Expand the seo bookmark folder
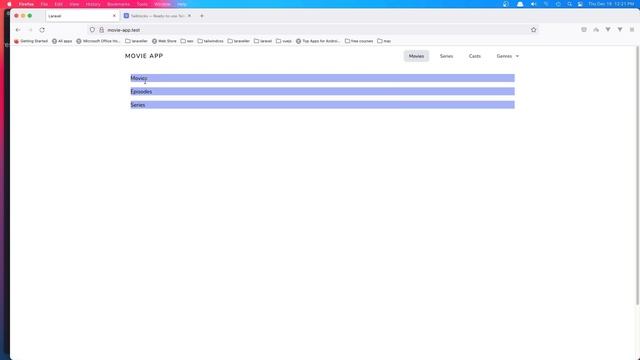This screenshot has width=640, height=360. (x=187, y=41)
